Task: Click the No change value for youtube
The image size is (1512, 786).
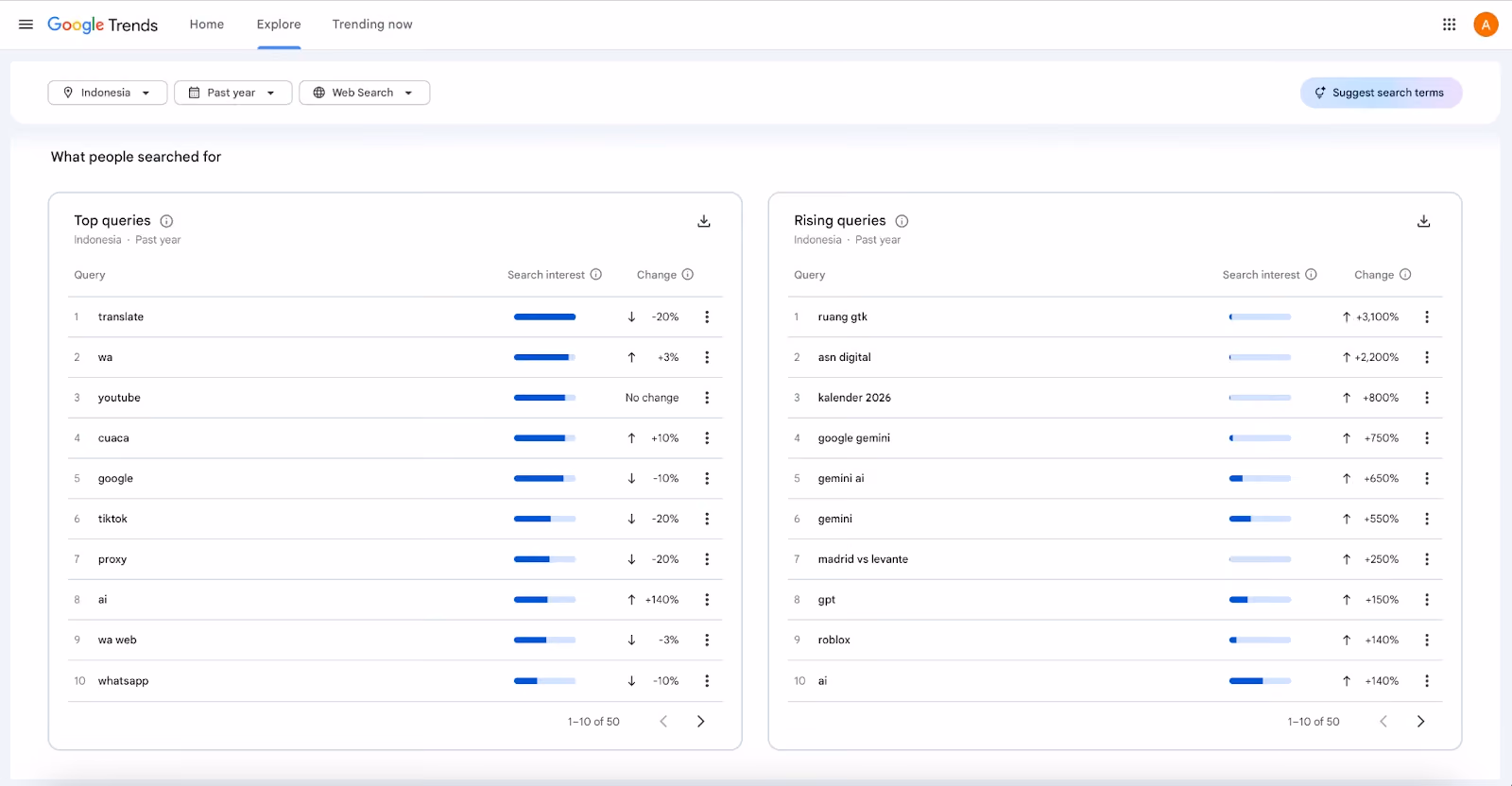Action: point(652,398)
